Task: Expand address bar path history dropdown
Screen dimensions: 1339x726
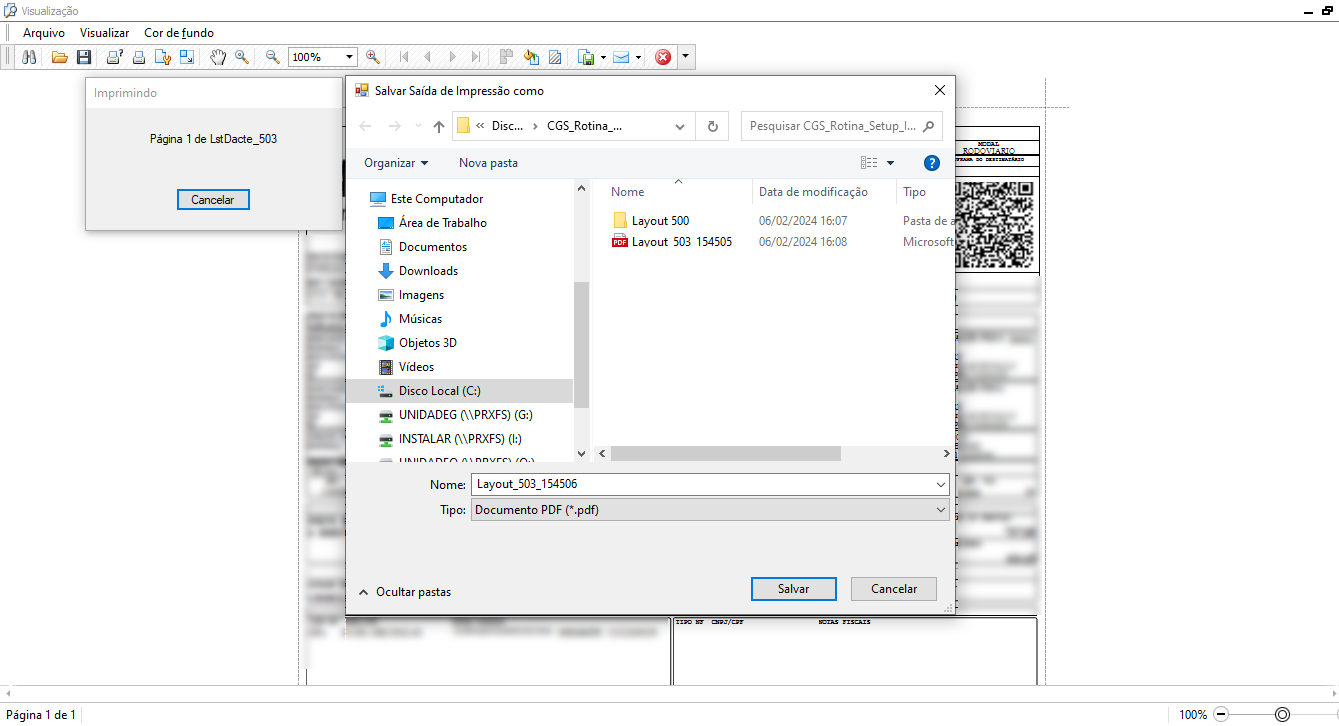Action: click(x=681, y=127)
